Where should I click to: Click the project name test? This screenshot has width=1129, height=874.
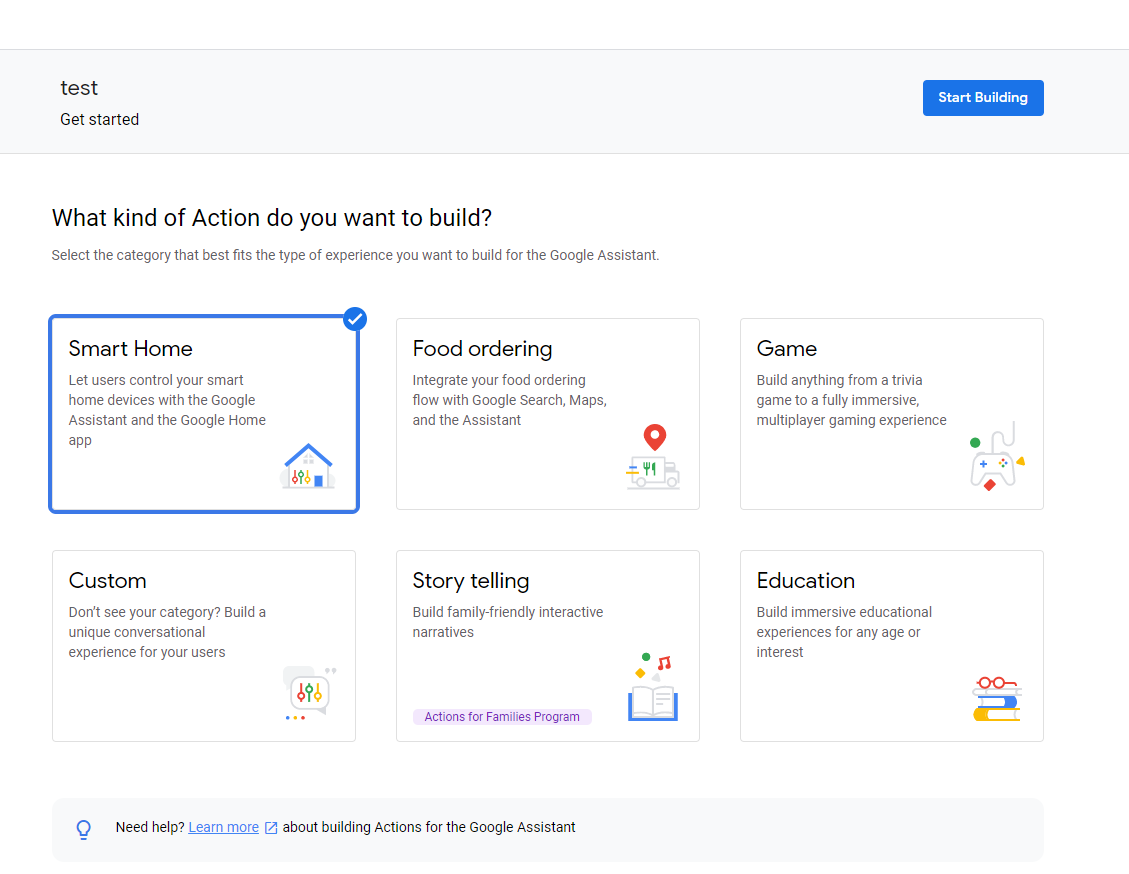[79, 88]
